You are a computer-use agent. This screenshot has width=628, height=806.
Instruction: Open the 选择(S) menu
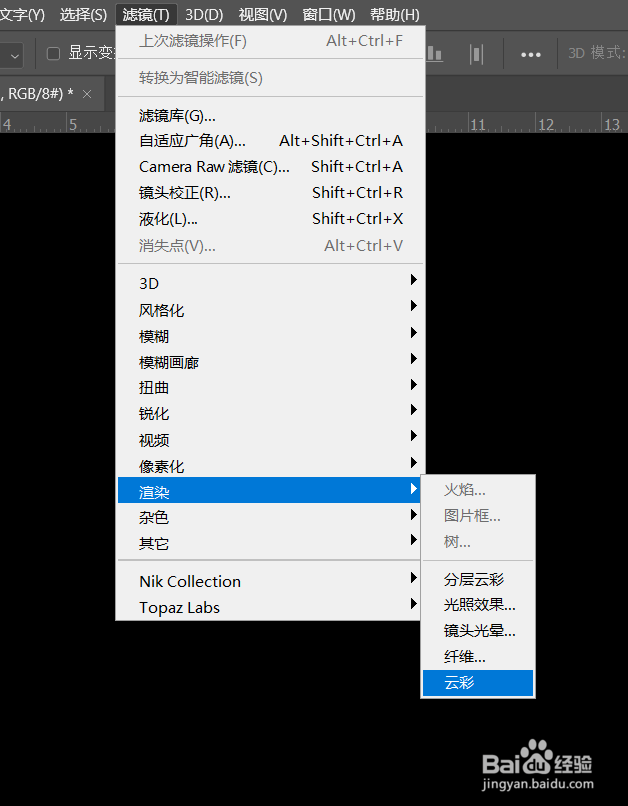pyautogui.click(x=83, y=14)
